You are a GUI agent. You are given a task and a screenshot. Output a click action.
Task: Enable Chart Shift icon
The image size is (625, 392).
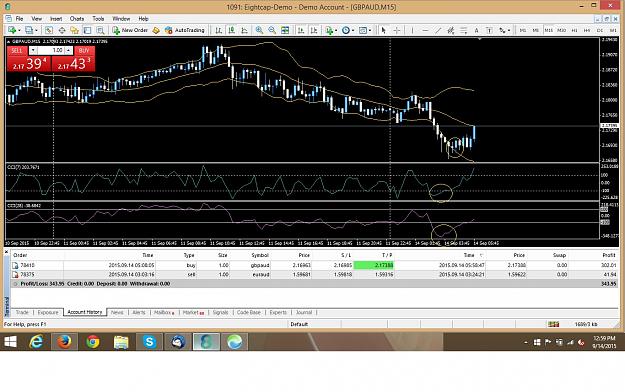314,30
